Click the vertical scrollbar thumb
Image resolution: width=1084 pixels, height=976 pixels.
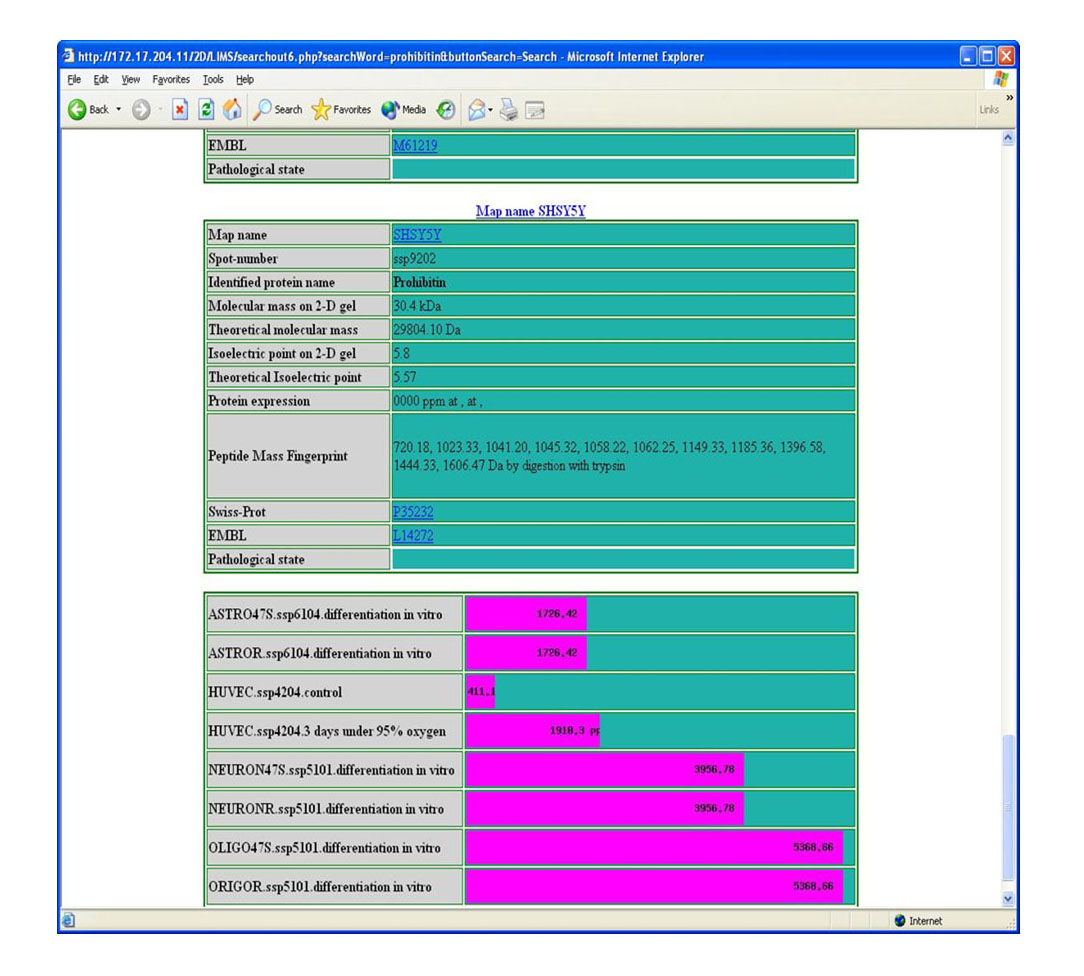pos(1008,807)
